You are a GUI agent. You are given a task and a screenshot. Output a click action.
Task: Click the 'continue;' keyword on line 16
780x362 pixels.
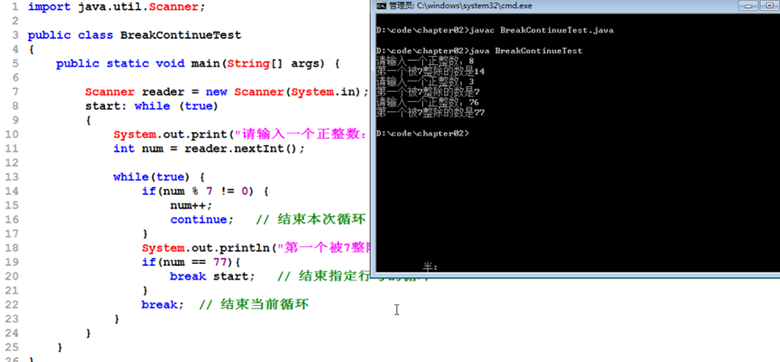pyautogui.click(x=201, y=219)
